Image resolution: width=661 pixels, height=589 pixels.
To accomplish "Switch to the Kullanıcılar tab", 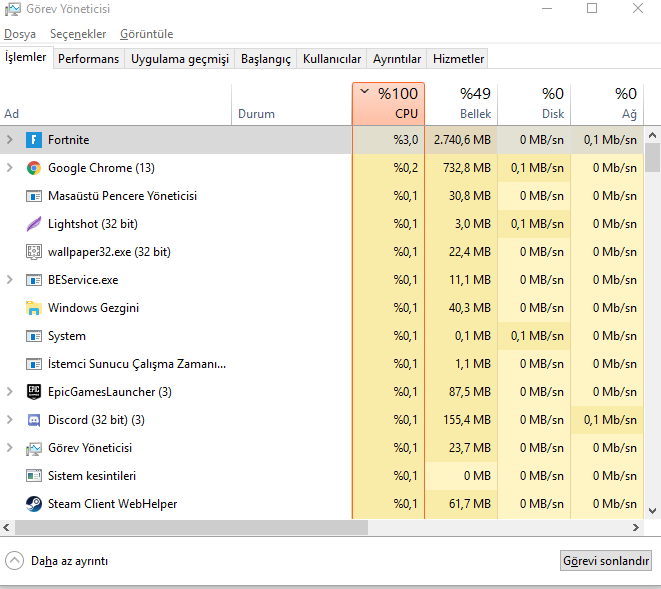I will click(x=332, y=59).
